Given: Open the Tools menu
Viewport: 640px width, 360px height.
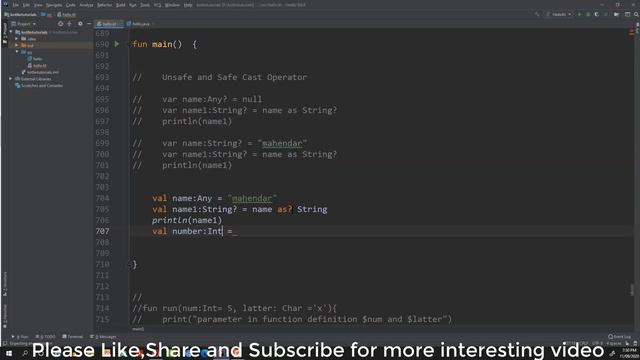Looking at the screenshot, I should pyautogui.click(x=145, y=5).
